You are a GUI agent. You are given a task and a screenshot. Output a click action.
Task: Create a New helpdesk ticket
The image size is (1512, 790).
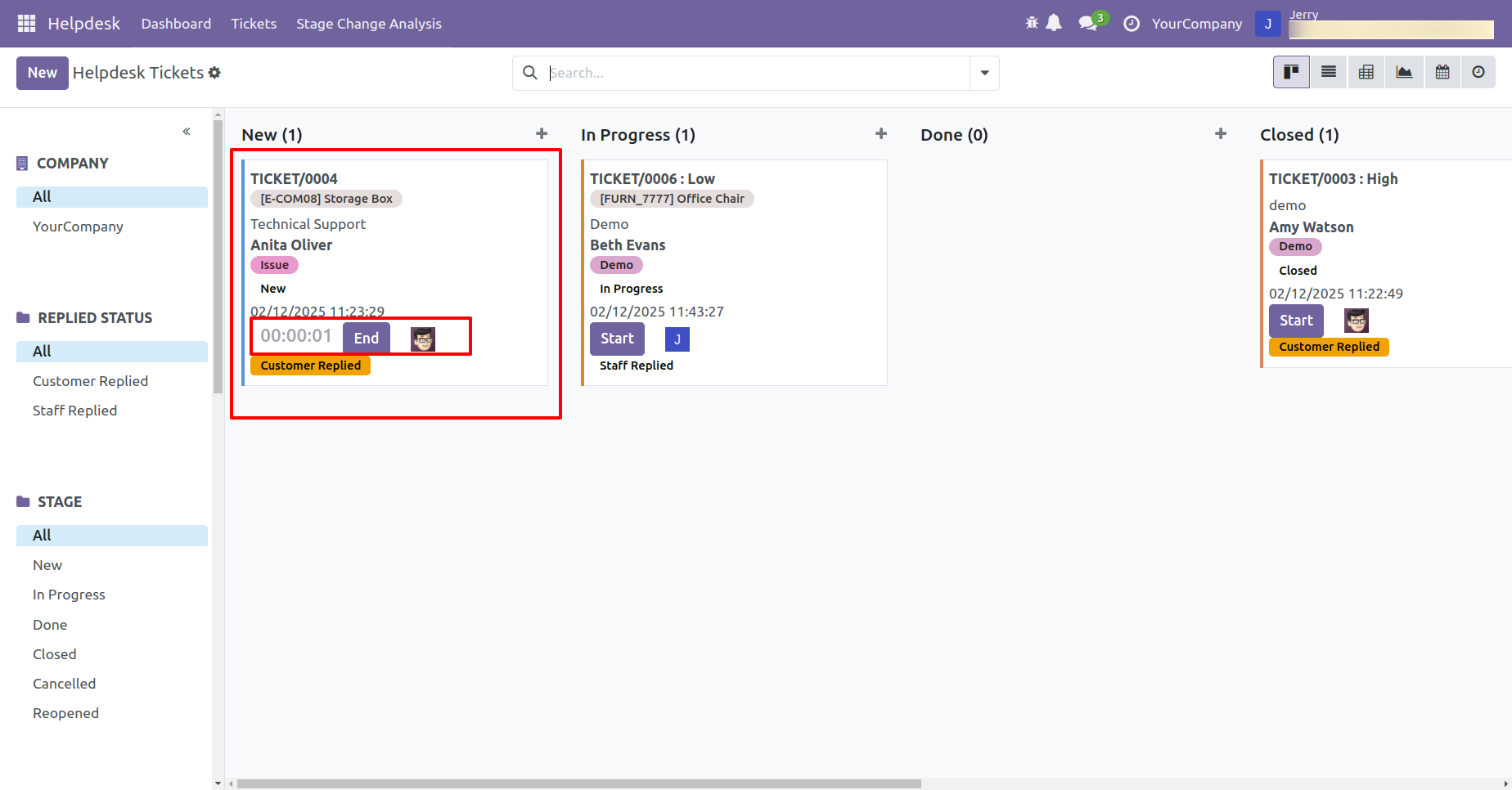click(x=43, y=73)
